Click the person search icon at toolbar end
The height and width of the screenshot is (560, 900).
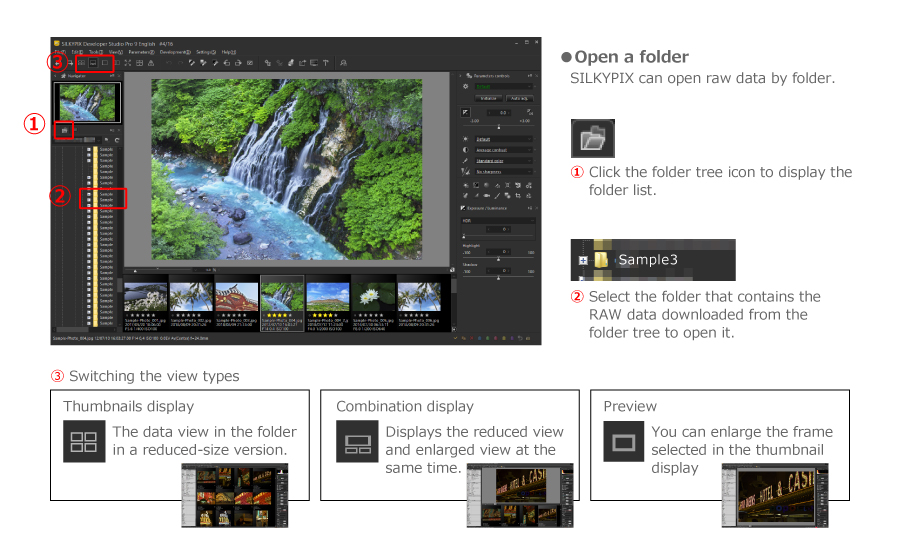343,63
